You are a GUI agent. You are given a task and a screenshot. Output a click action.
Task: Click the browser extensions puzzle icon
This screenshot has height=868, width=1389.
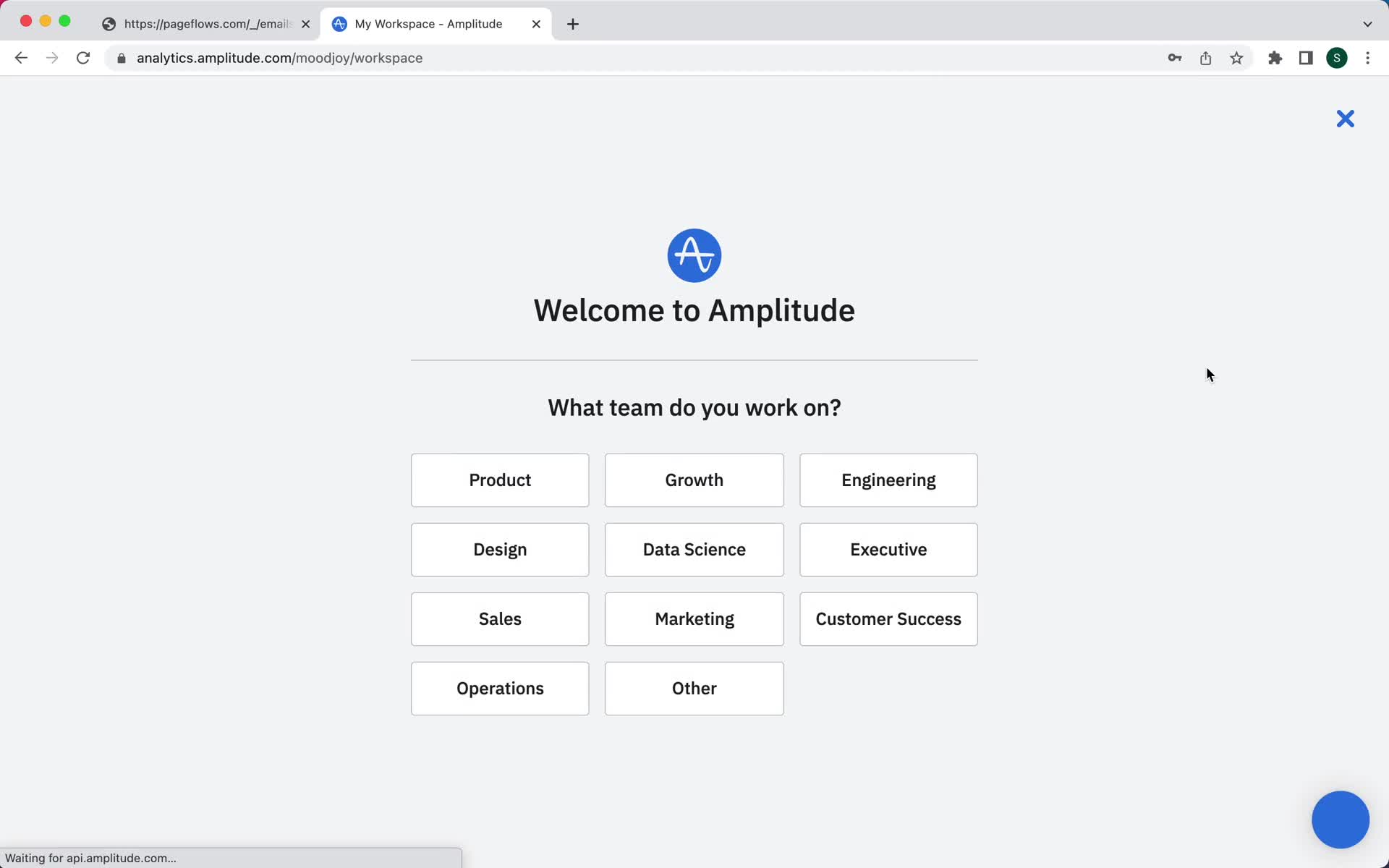(x=1275, y=58)
